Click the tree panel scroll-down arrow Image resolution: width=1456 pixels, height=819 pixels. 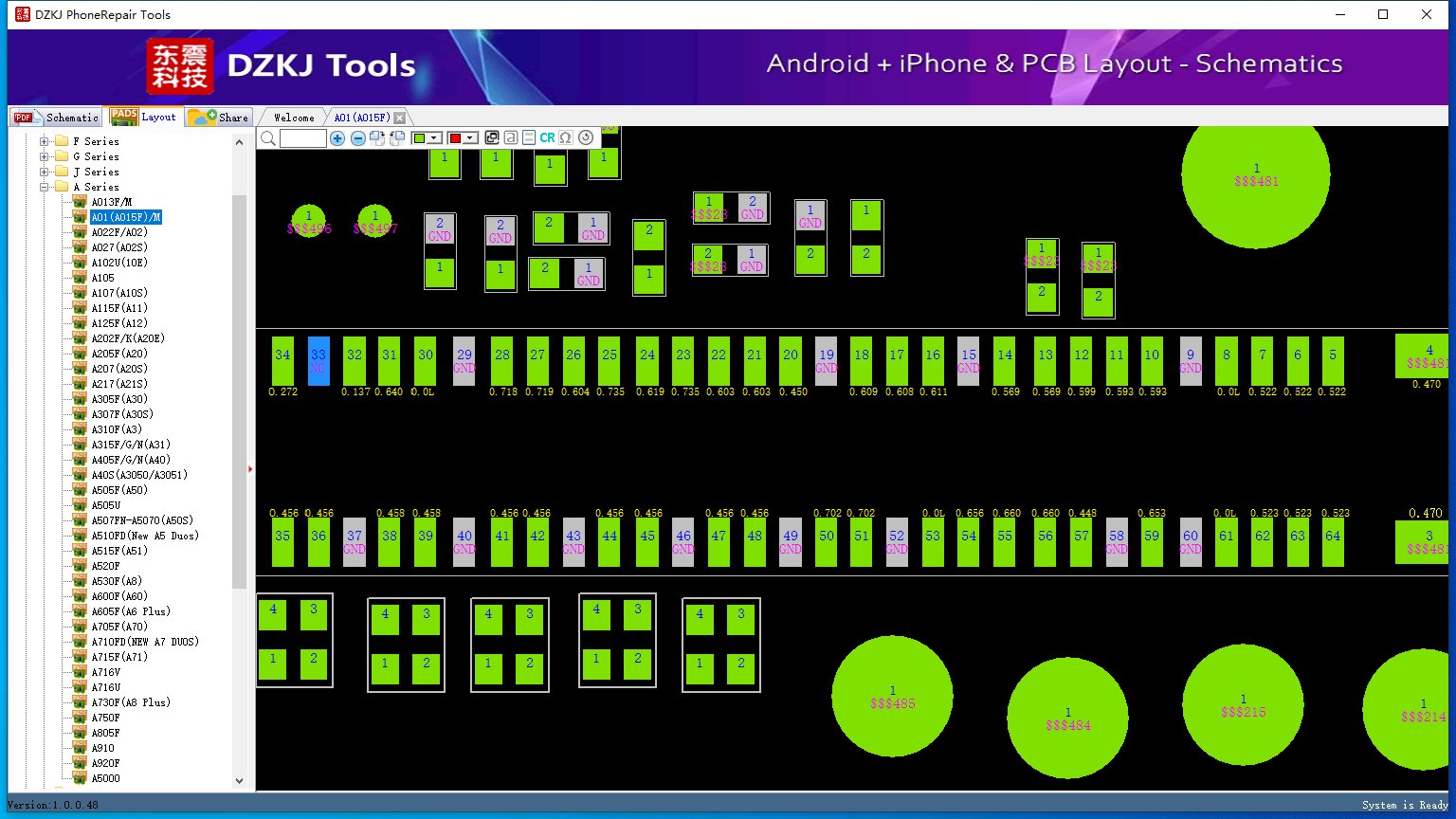(239, 781)
